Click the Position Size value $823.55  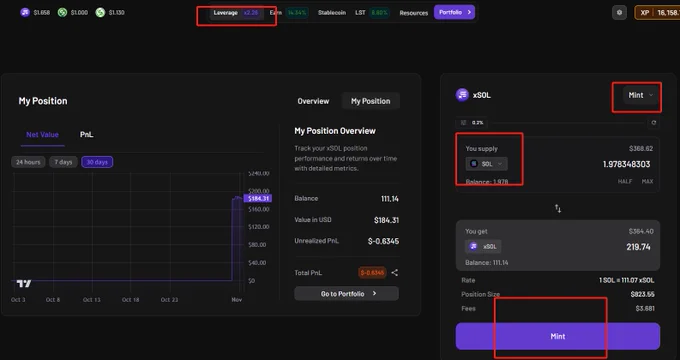point(642,295)
